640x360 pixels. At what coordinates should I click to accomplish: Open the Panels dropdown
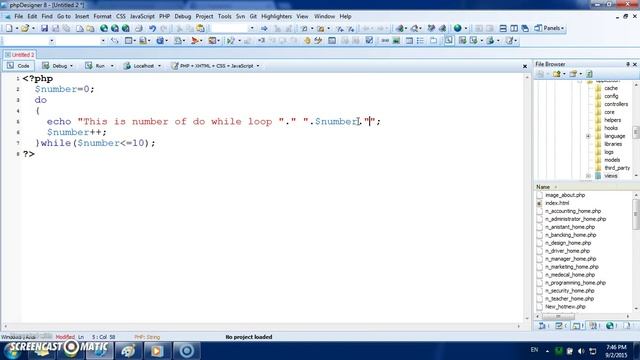[x=549, y=28]
